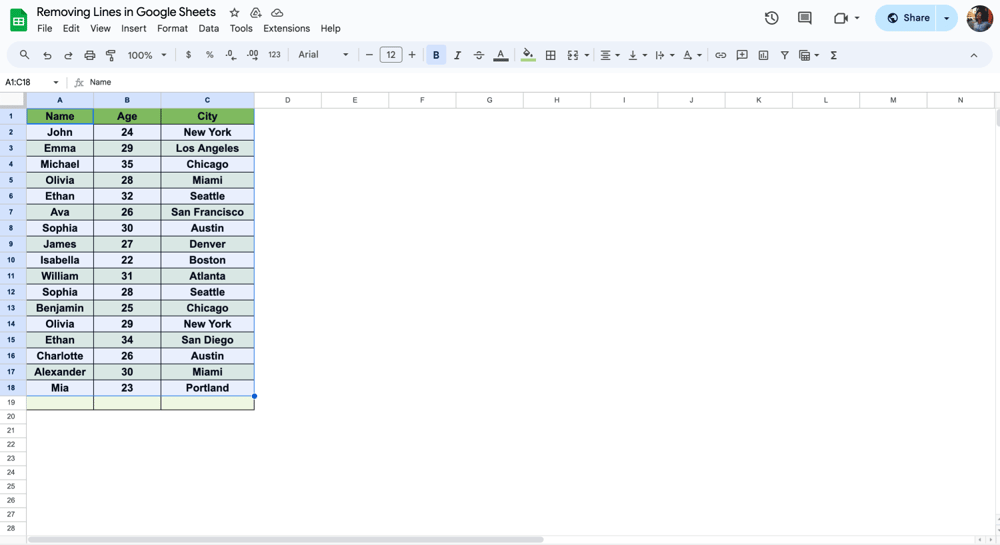Click the insert chart icon

pyautogui.click(x=763, y=55)
